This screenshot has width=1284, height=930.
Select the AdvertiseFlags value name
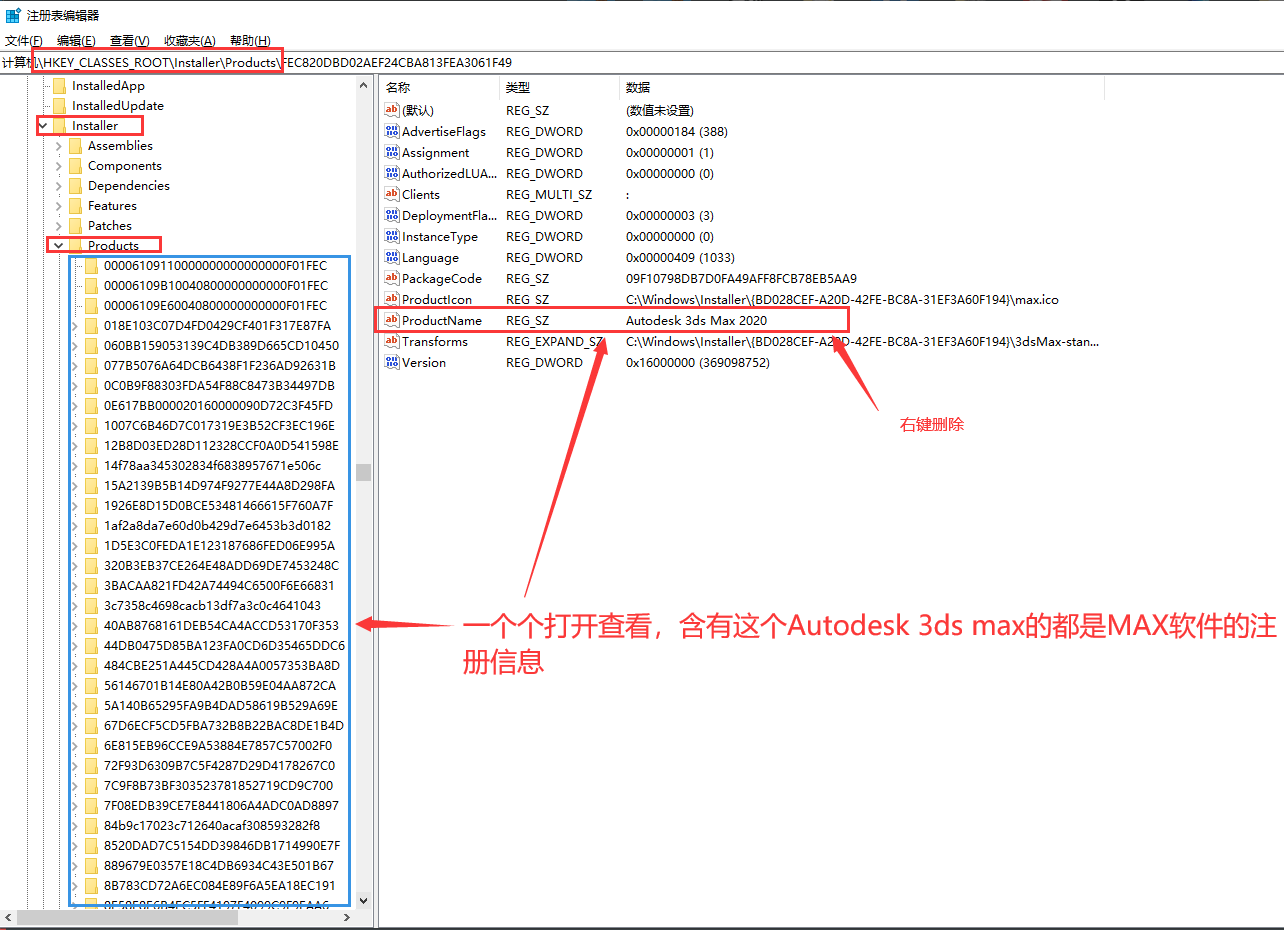(x=444, y=131)
